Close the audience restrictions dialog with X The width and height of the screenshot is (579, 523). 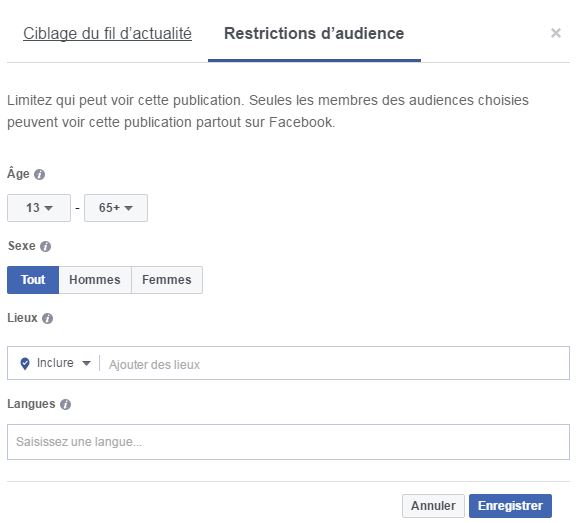point(556,33)
